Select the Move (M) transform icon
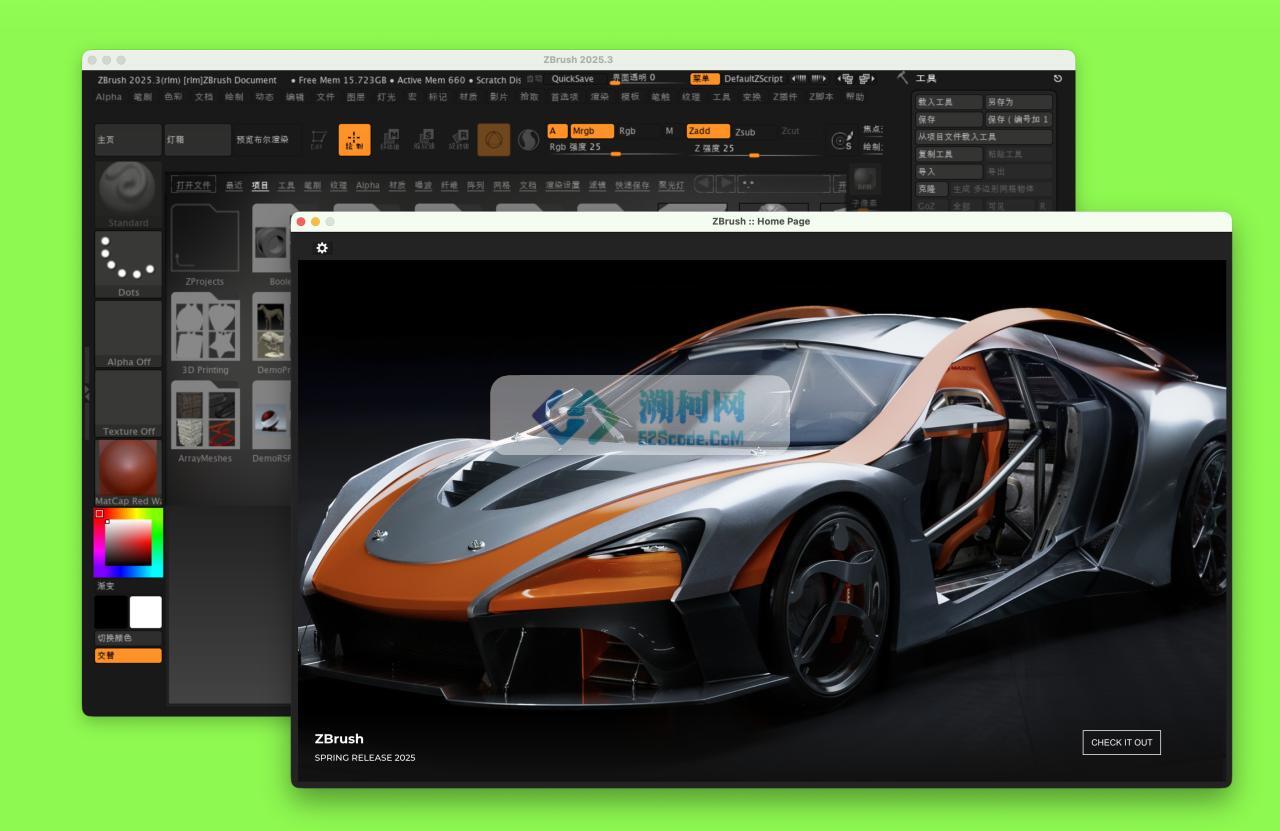Image resolution: width=1280 pixels, height=831 pixels. click(390, 140)
